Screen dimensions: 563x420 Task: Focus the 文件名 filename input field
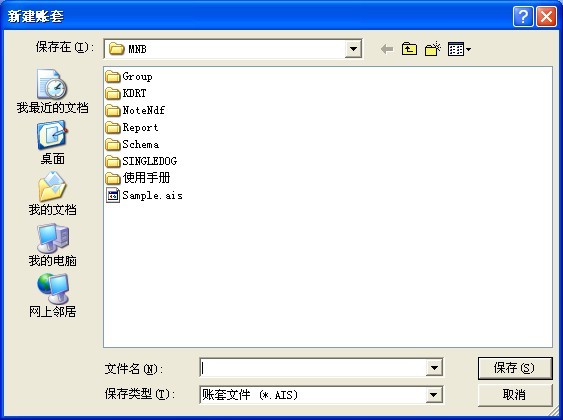pos(313,368)
